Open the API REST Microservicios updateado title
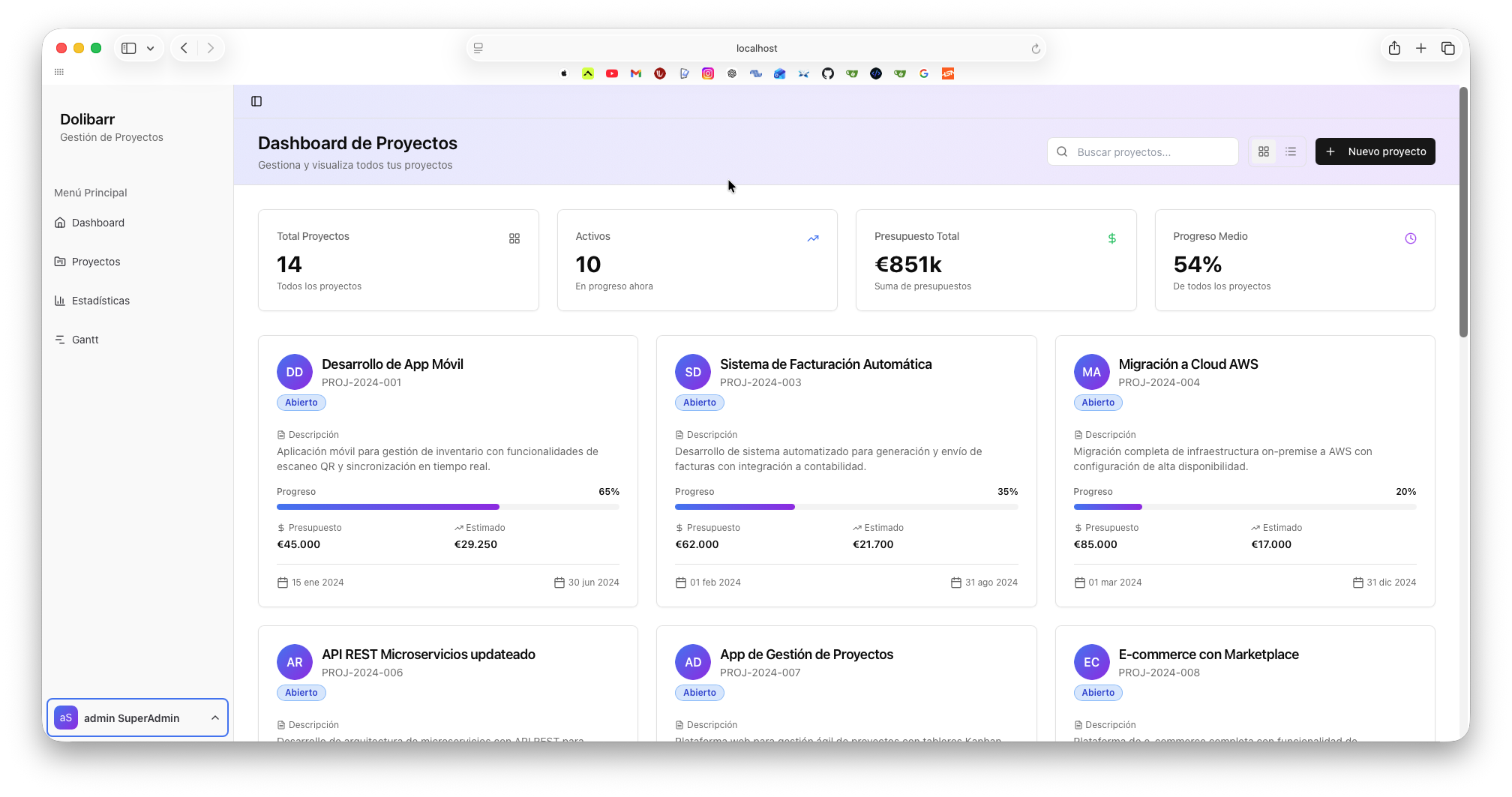Image resolution: width=1512 pixels, height=797 pixels. tap(428, 655)
